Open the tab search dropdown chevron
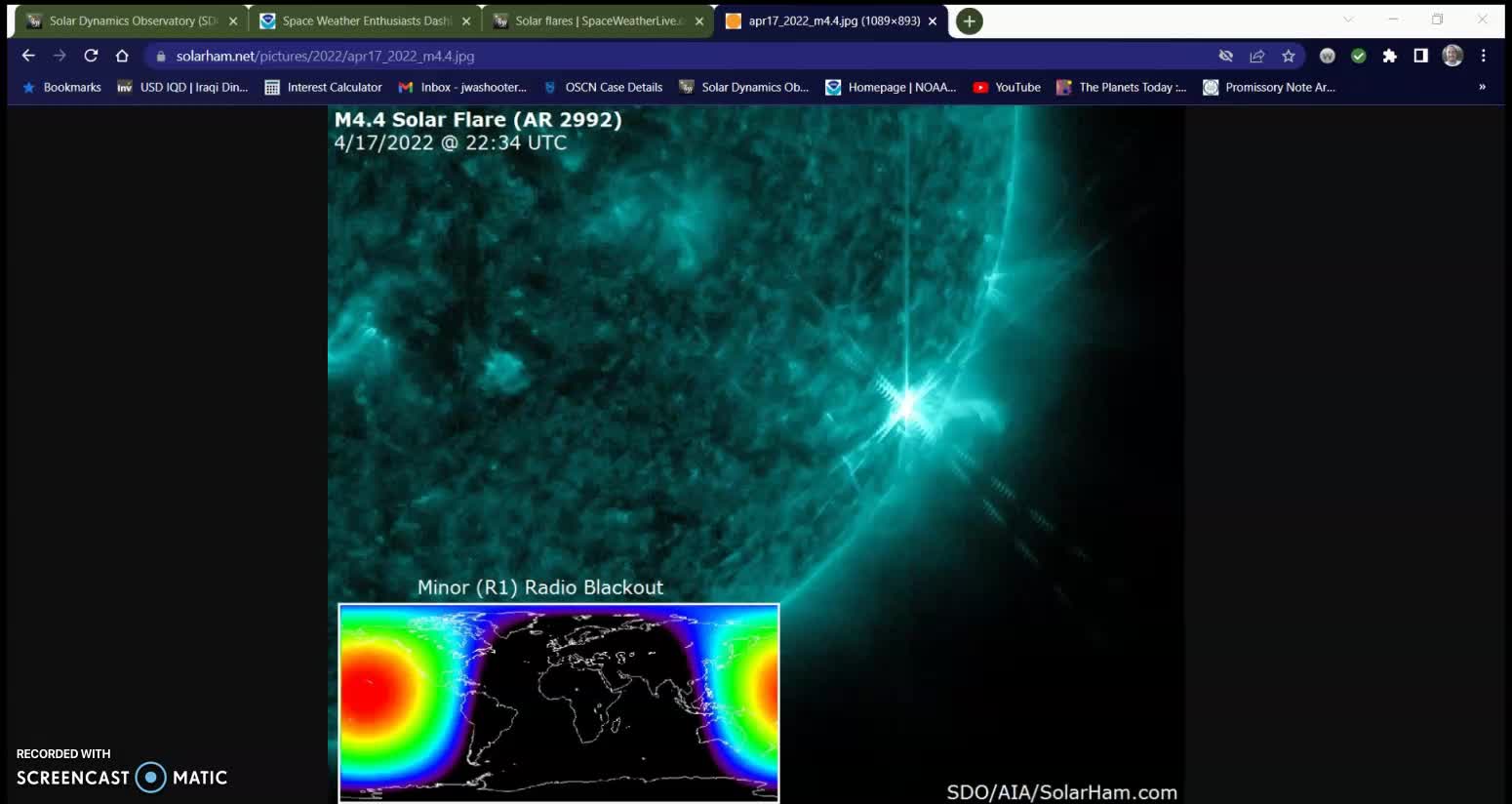Image resolution: width=1512 pixels, height=804 pixels. 1348,20
